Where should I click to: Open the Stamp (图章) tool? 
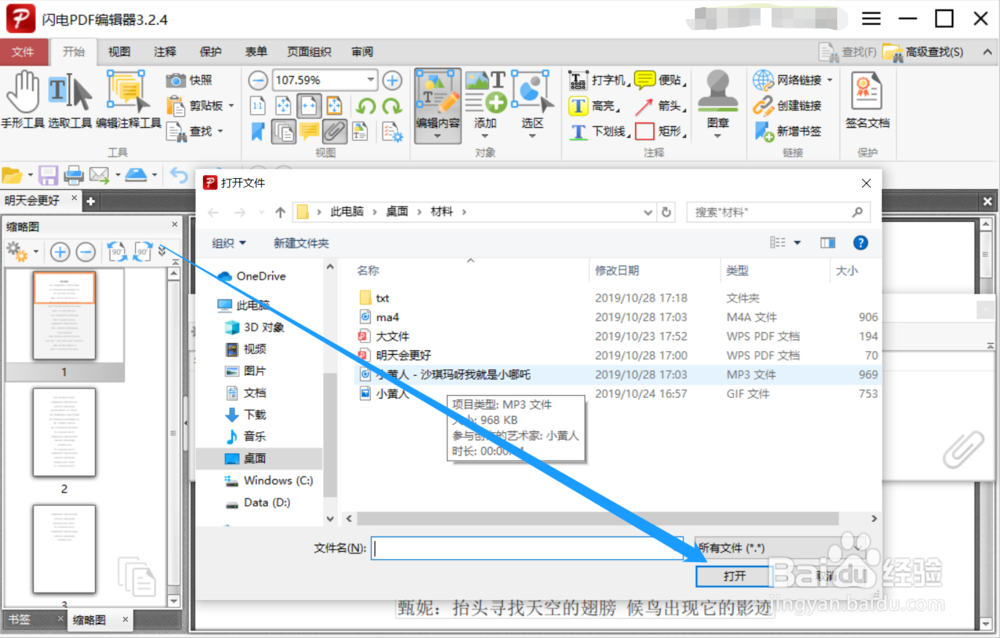click(x=718, y=105)
